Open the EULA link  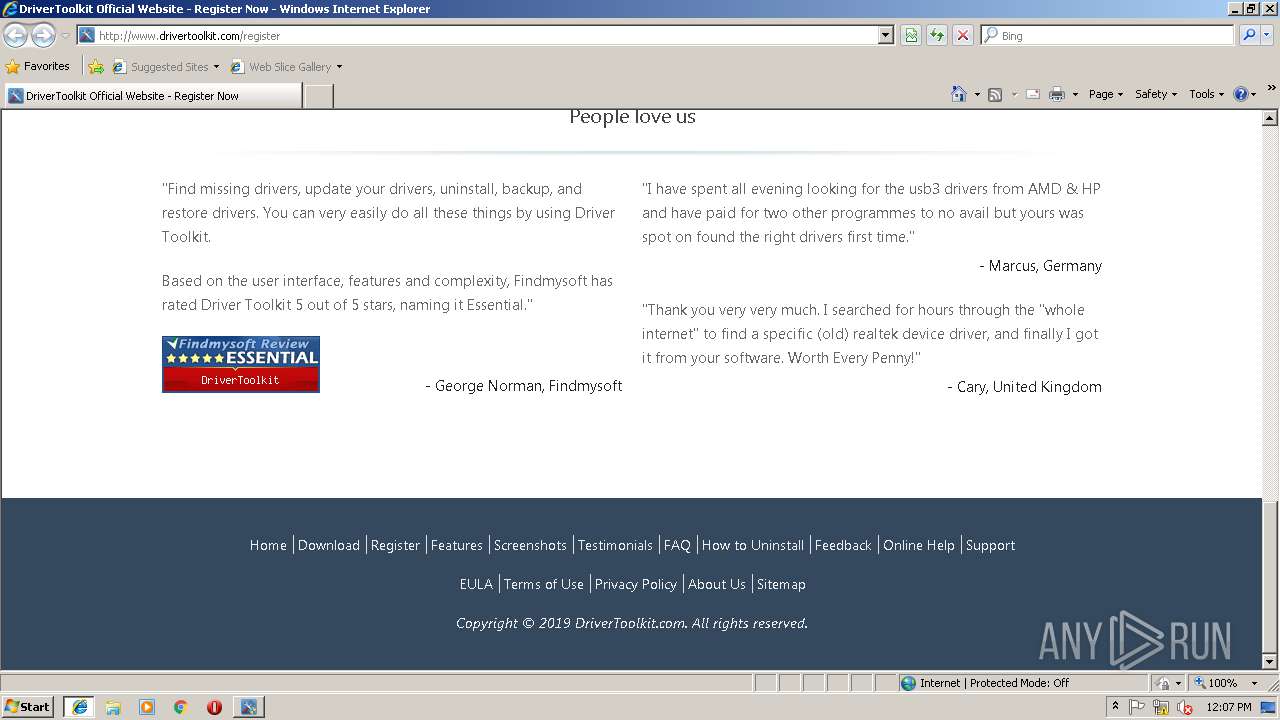point(476,584)
